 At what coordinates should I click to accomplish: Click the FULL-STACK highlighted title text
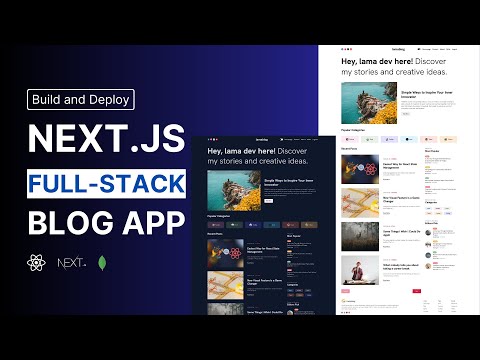106,184
